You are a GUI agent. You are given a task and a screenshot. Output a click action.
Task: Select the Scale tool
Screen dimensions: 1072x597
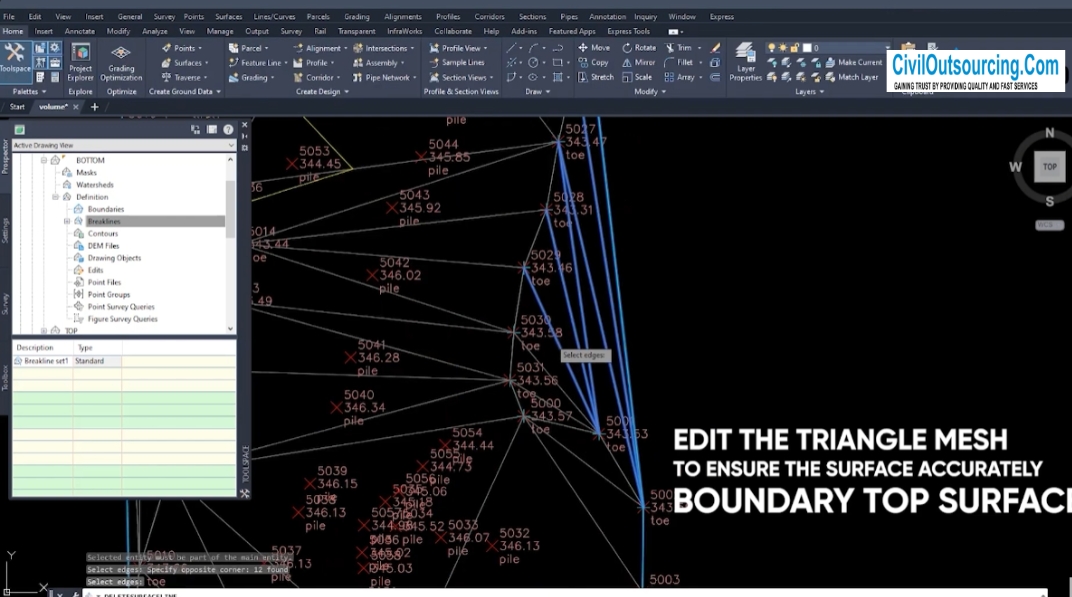click(x=636, y=77)
